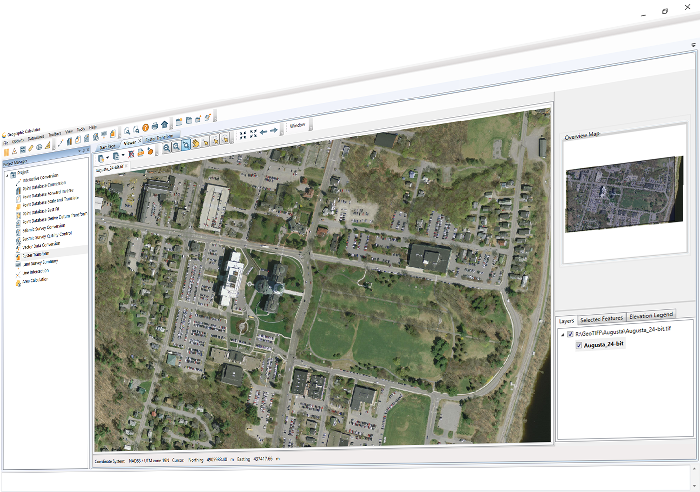
Task: Go to previous view with left arrow
Action: click(x=264, y=132)
